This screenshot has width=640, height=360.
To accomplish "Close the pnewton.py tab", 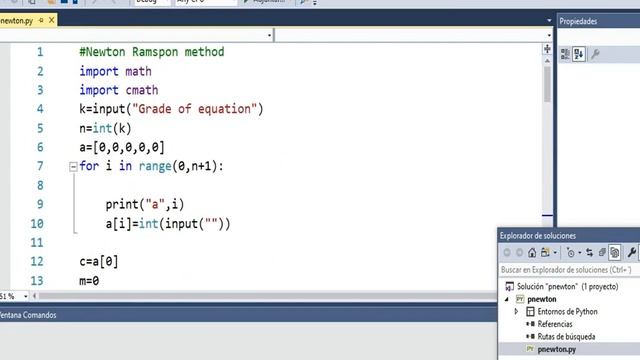I will [51, 20].
